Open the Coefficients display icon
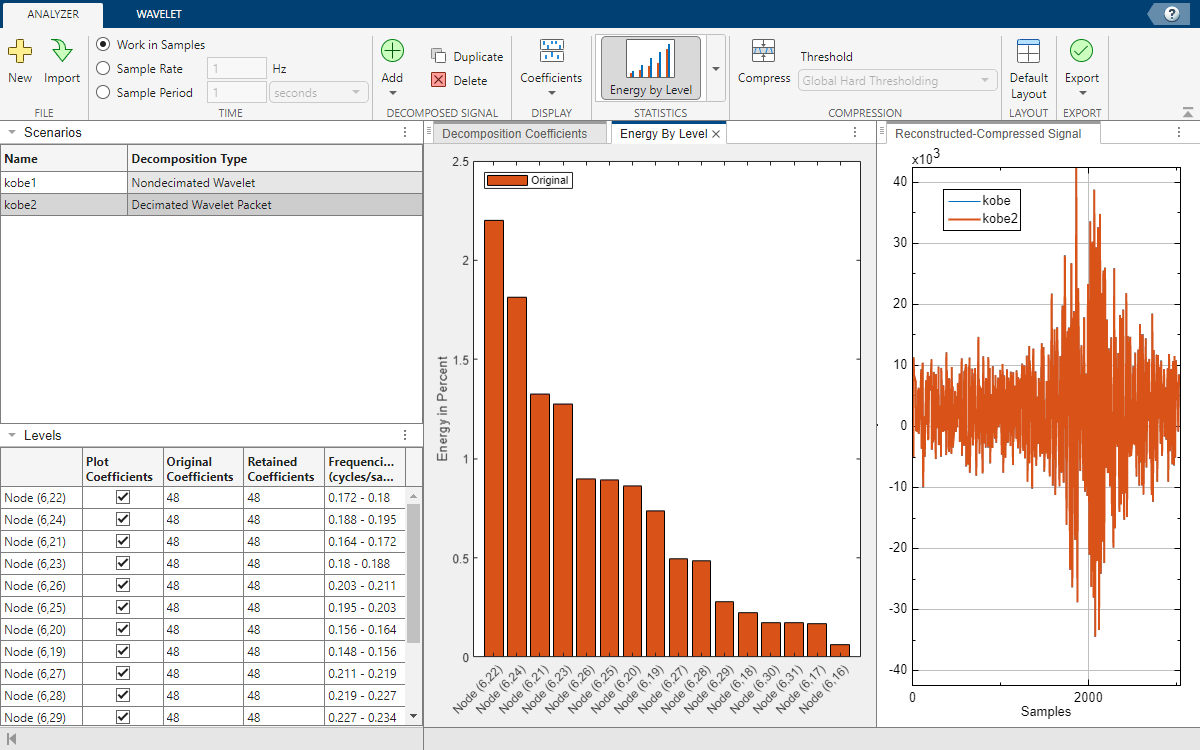This screenshot has width=1200, height=750. [551, 52]
